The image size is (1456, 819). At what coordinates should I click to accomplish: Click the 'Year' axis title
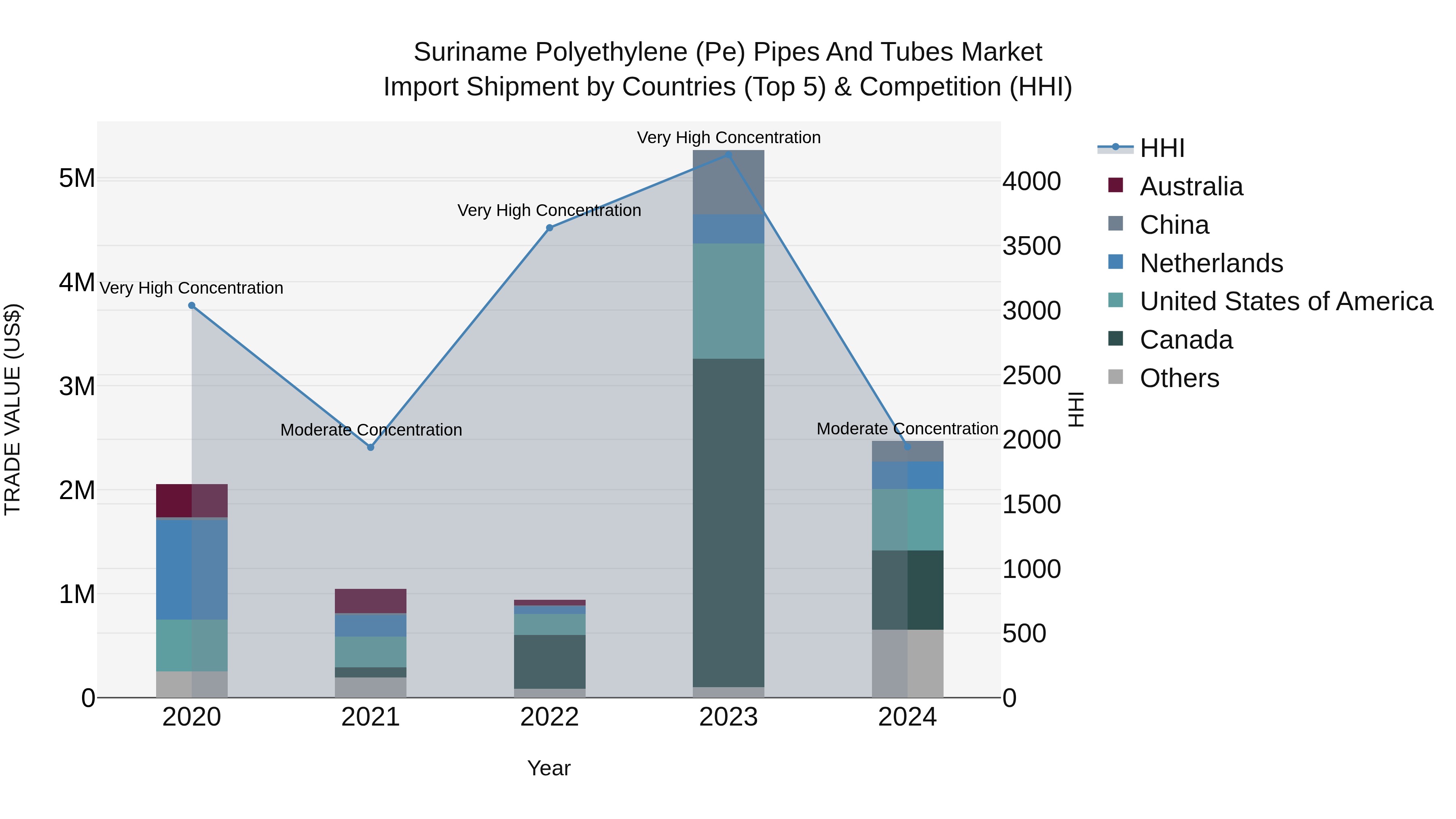click(x=549, y=768)
